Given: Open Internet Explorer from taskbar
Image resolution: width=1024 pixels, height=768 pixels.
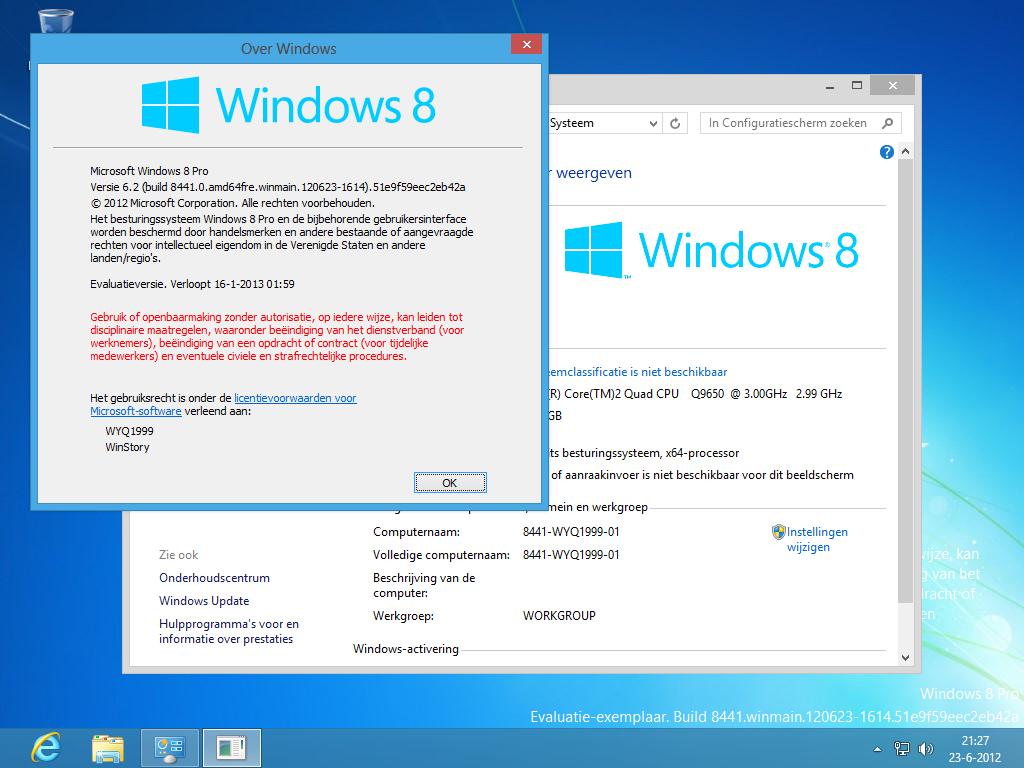Looking at the screenshot, I should [x=46, y=748].
